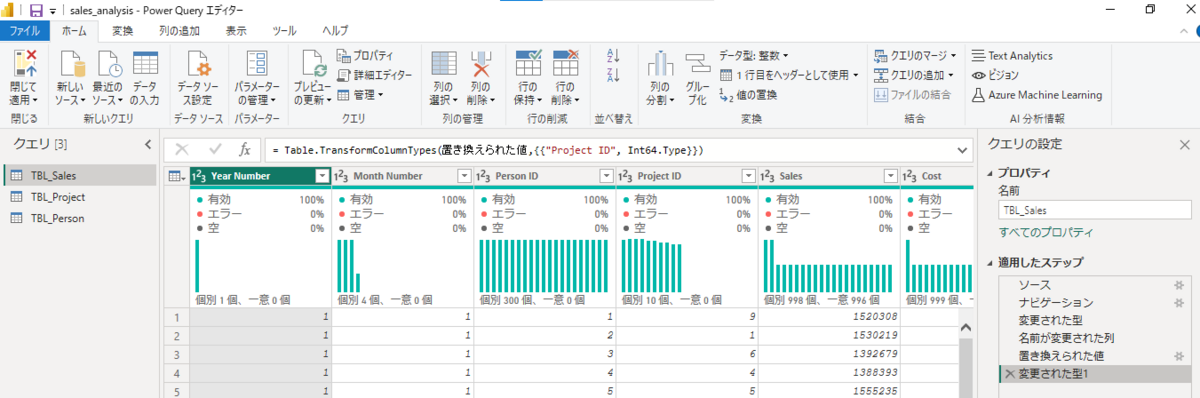
Task: Click the すべてのプロパティ link
Action: [x=1045, y=232]
